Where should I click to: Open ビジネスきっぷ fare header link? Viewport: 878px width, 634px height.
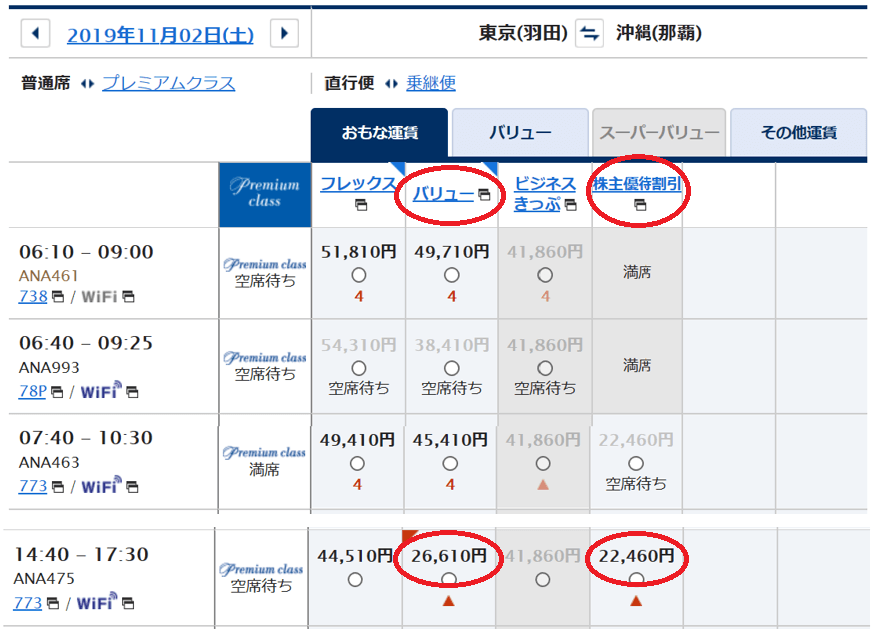545,194
